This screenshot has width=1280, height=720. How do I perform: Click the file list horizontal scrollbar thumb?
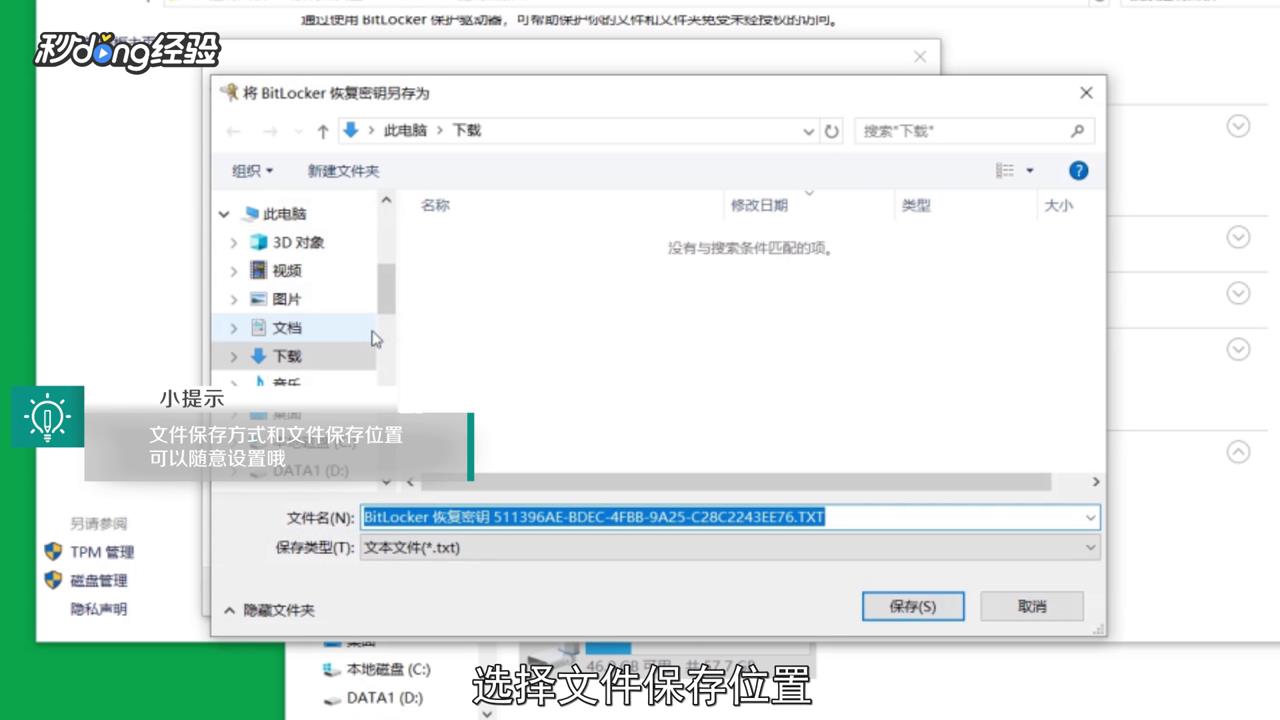click(735, 482)
